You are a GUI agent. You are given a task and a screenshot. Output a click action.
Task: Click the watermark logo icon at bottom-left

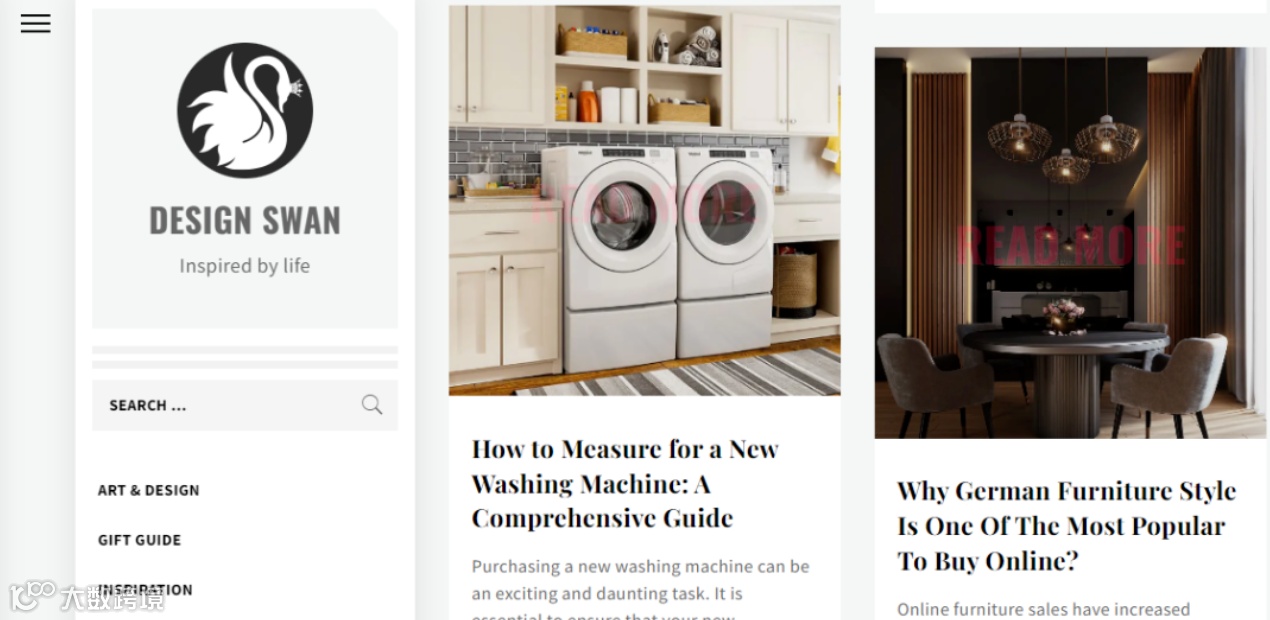[32, 596]
